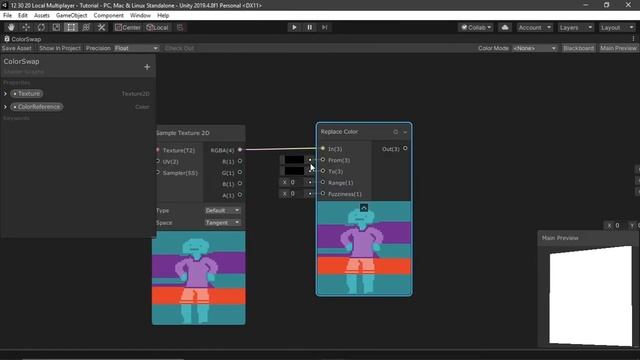Click the RGBA(4) output port

[x=240, y=150]
